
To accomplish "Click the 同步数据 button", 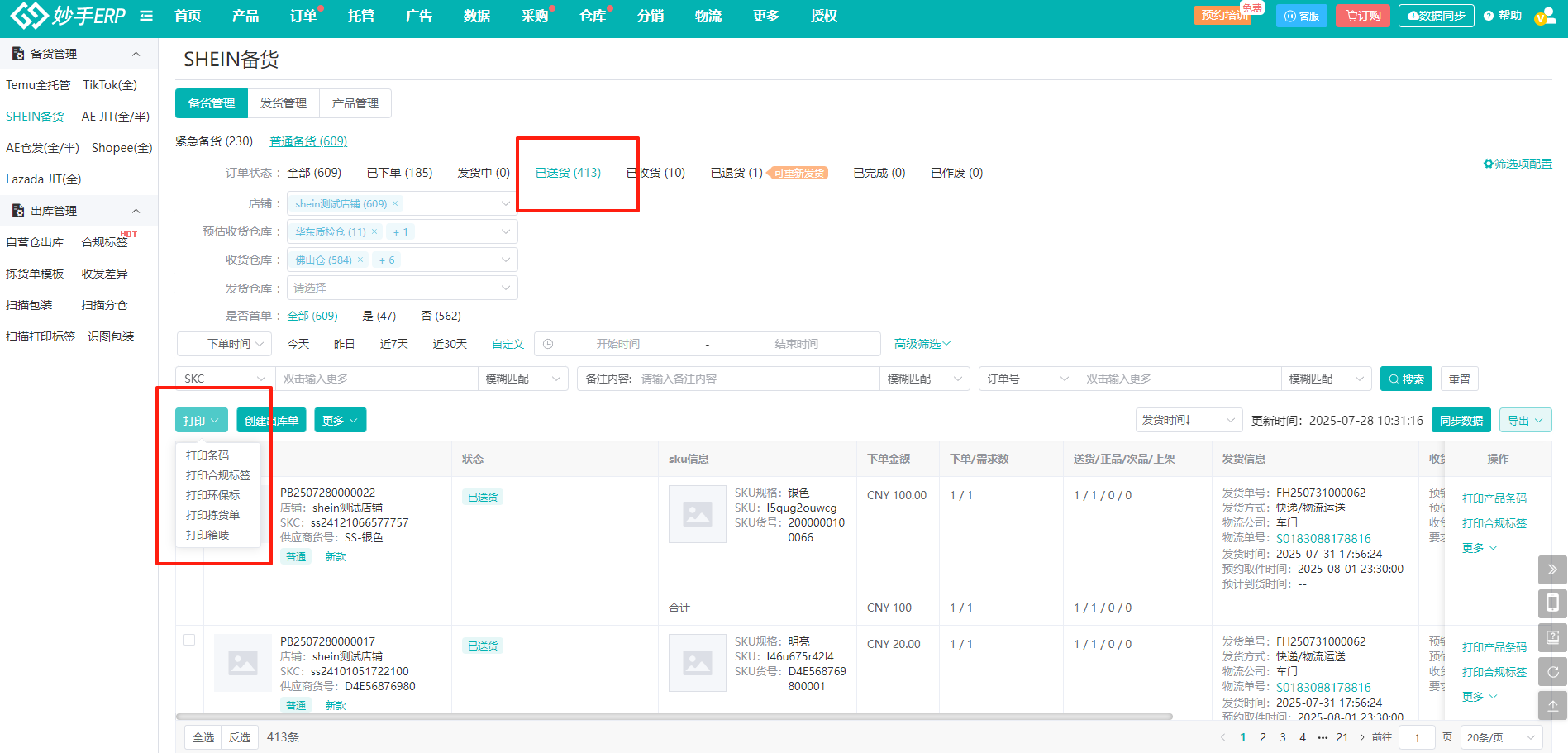I will coord(1461,420).
